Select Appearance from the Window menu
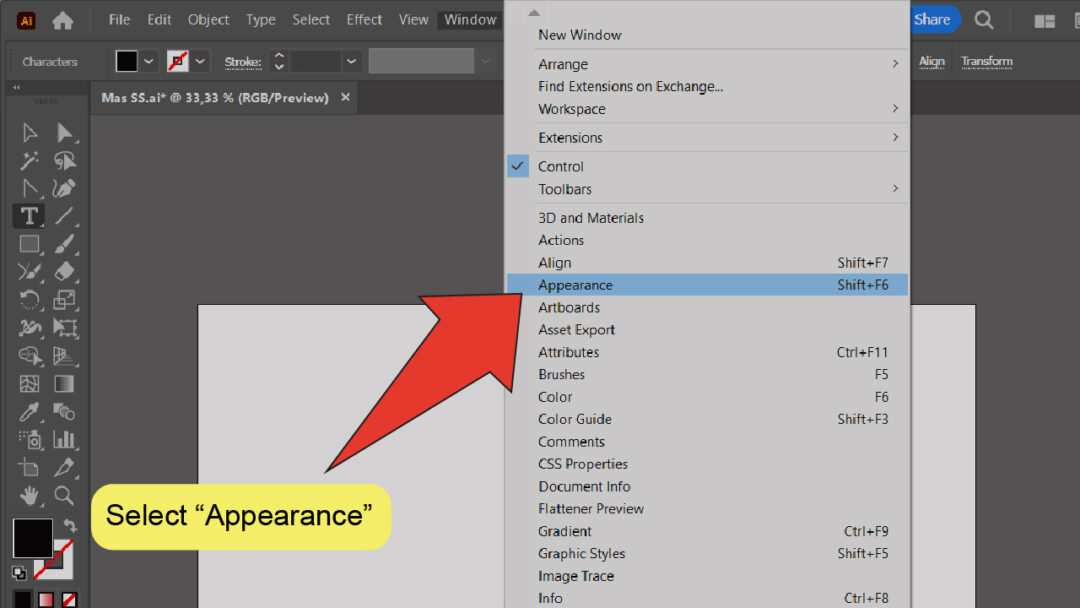 (x=576, y=284)
